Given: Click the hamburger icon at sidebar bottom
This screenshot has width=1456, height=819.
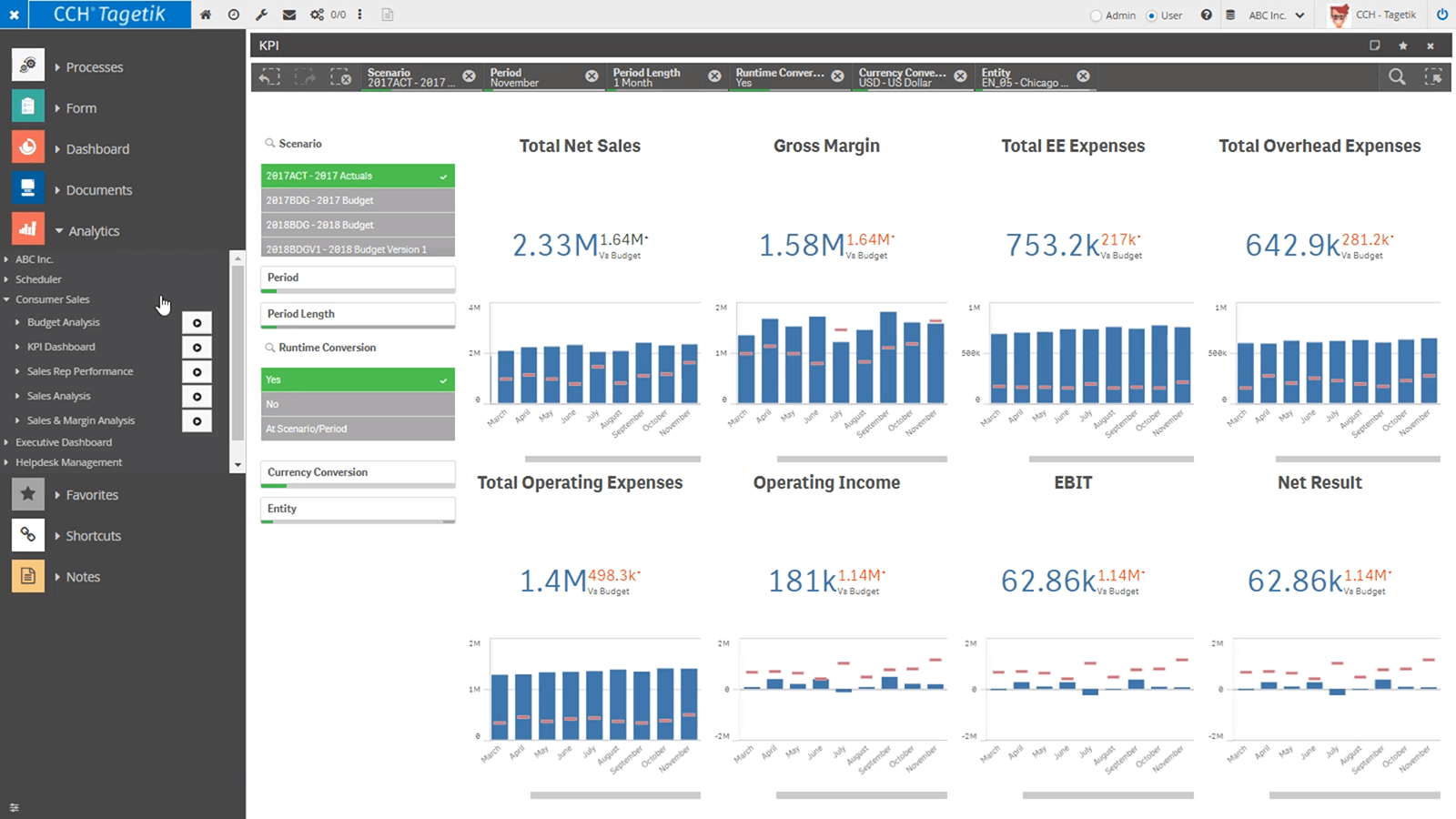Looking at the screenshot, I should point(14,807).
